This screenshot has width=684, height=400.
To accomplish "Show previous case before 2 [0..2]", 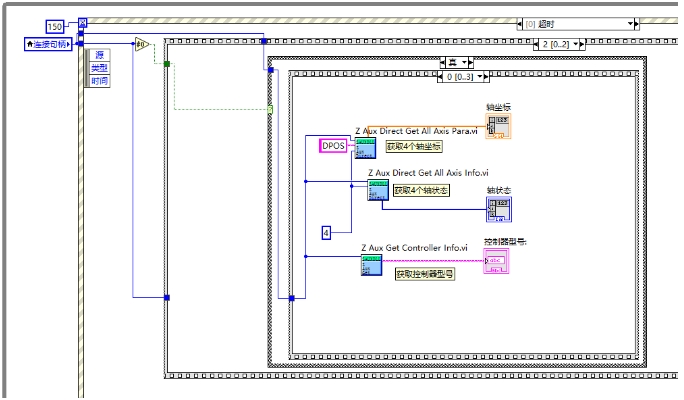I will [x=536, y=44].
